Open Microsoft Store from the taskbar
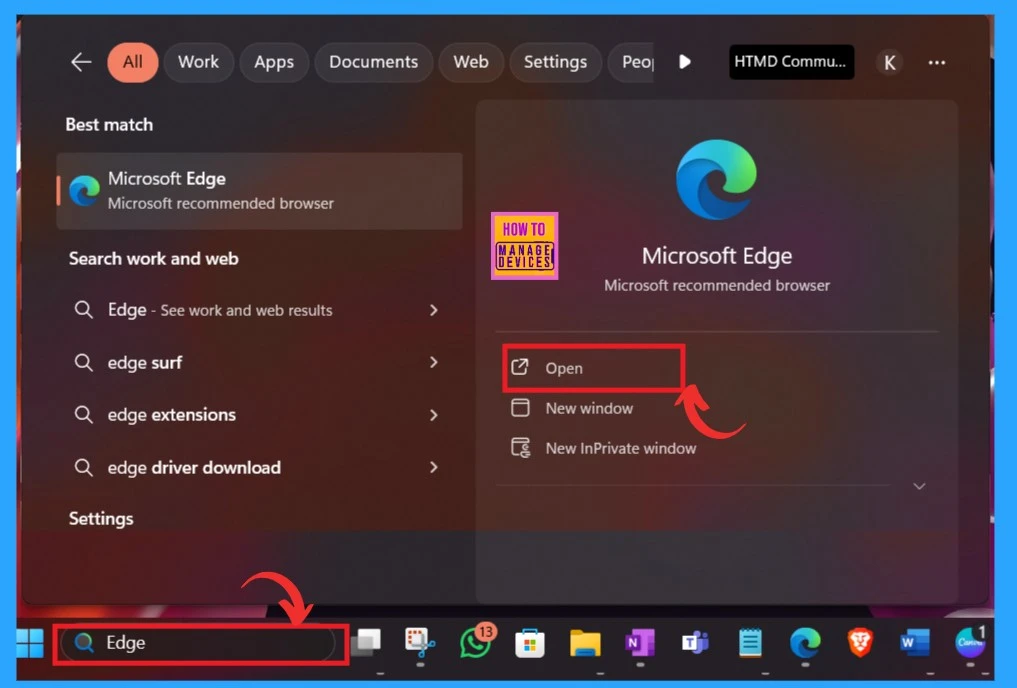The height and width of the screenshot is (688, 1017). (529, 643)
